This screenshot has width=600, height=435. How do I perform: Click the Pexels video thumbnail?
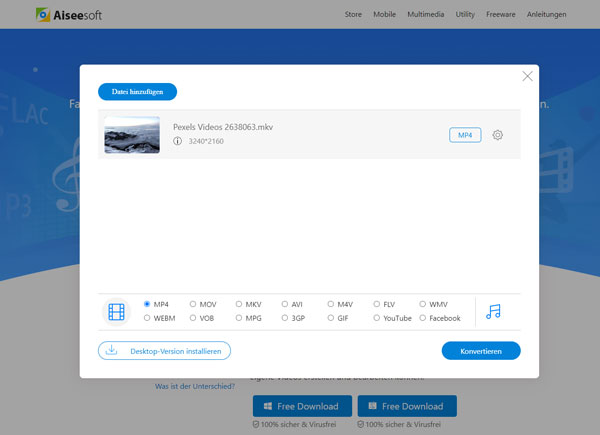pos(132,135)
